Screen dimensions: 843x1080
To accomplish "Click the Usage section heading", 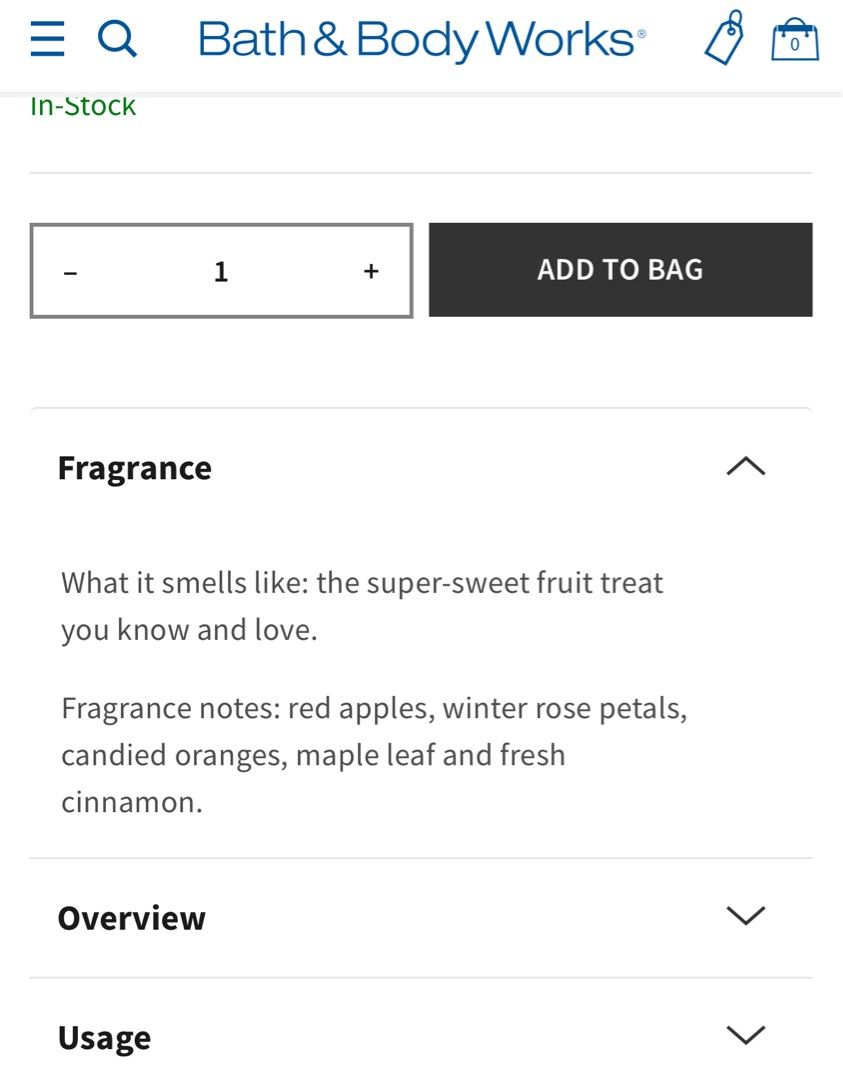I will click(x=105, y=1037).
